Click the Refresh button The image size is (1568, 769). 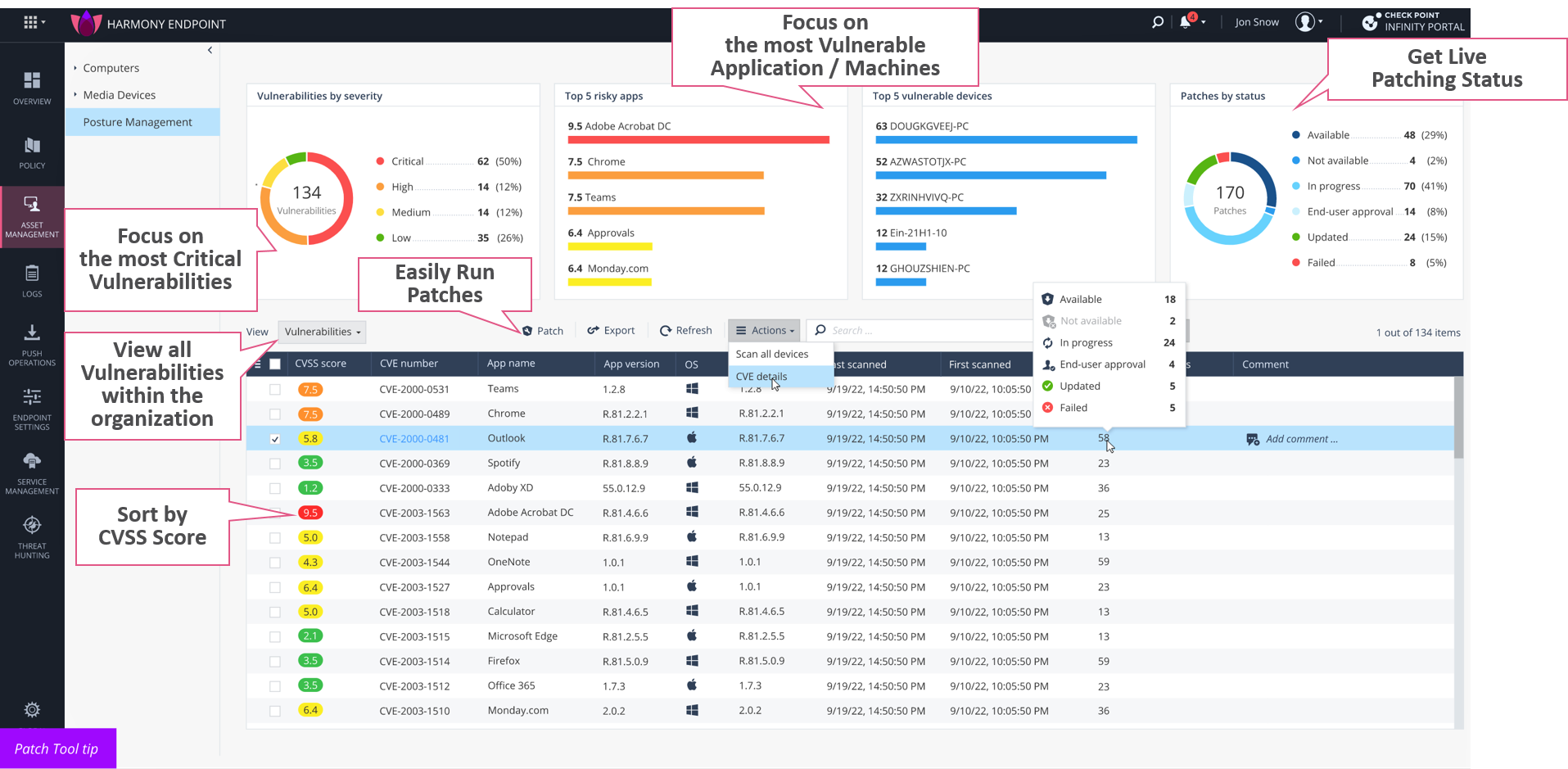click(x=685, y=331)
